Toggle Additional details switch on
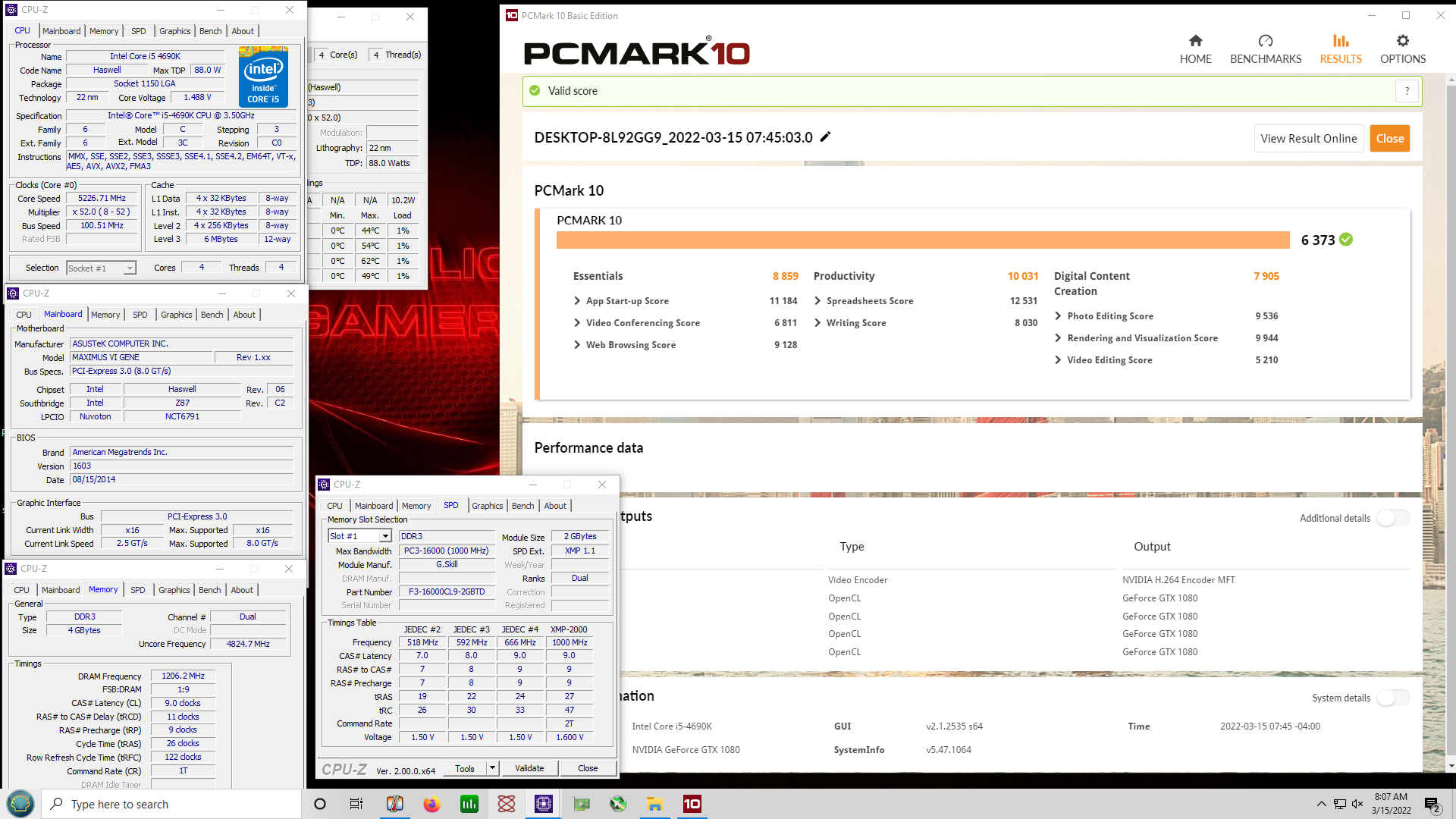This screenshot has height=819, width=1456. pos(1393,518)
